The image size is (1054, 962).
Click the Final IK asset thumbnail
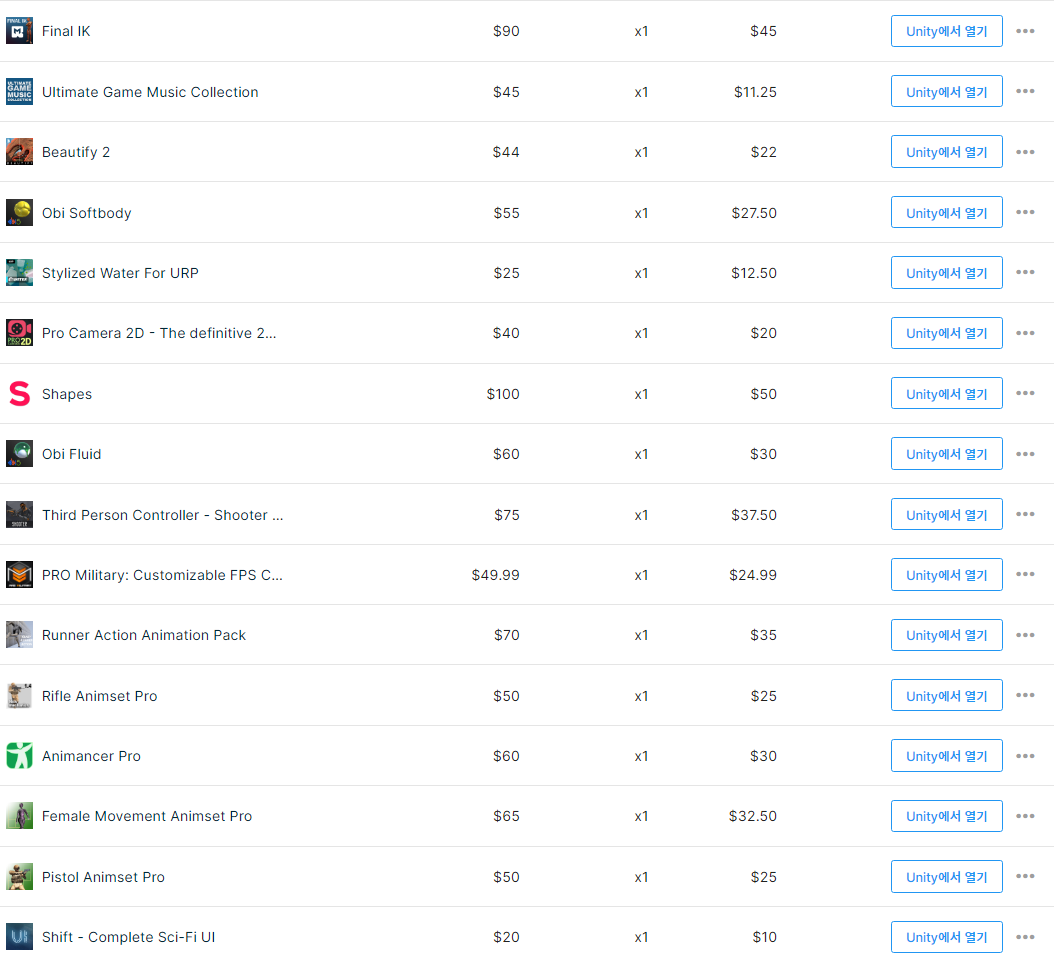tap(19, 31)
